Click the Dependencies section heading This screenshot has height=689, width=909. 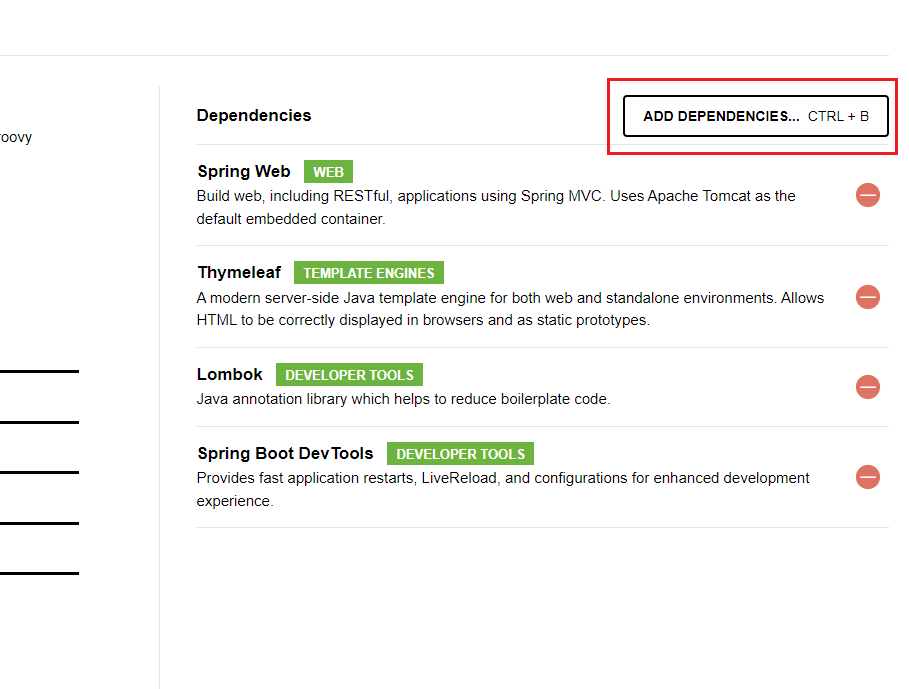coord(254,115)
